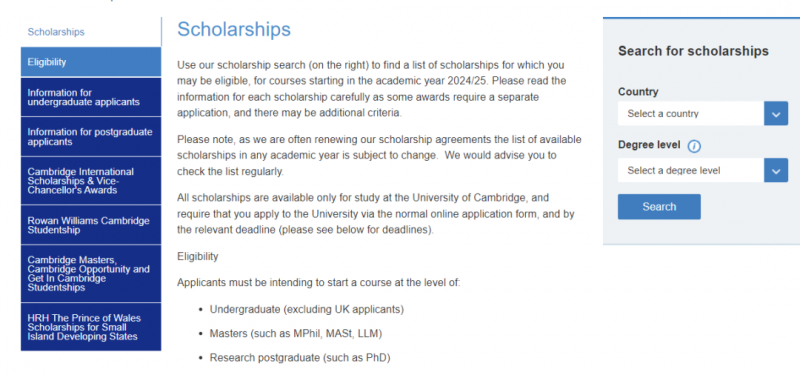Image resolution: width=800 pixels, height=375 pixels.
Task: Open the Eligibility sidebar item
Action: (91, 62)
